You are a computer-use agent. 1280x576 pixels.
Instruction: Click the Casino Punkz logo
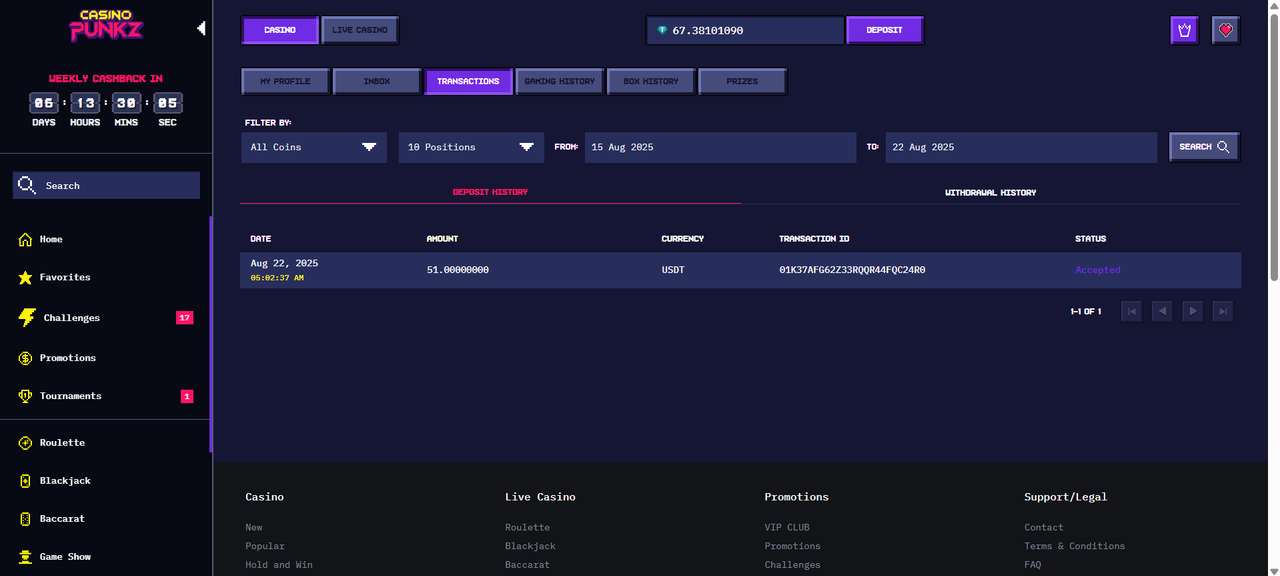click(x=105, y=26)
